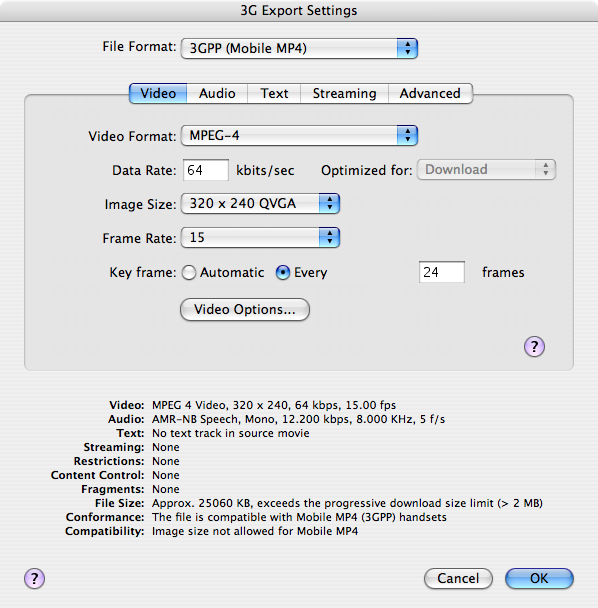Click the 3G Export Settings title
This screenshot has height=608, width=598.
(299, 10)
